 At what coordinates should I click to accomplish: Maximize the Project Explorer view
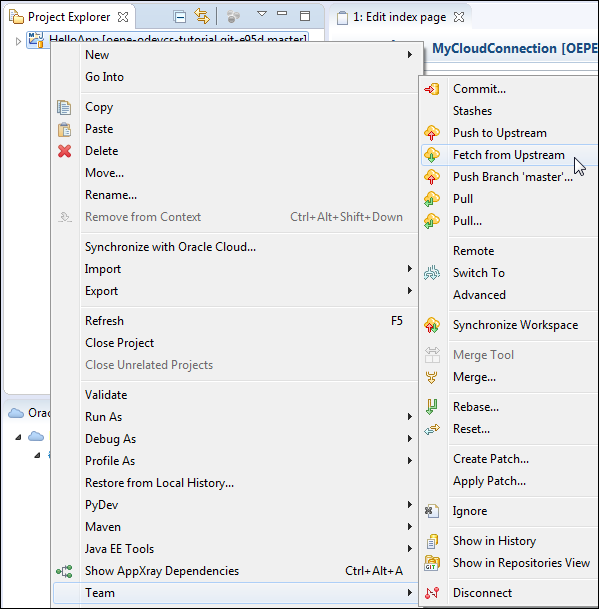click(x=305, y=16)
